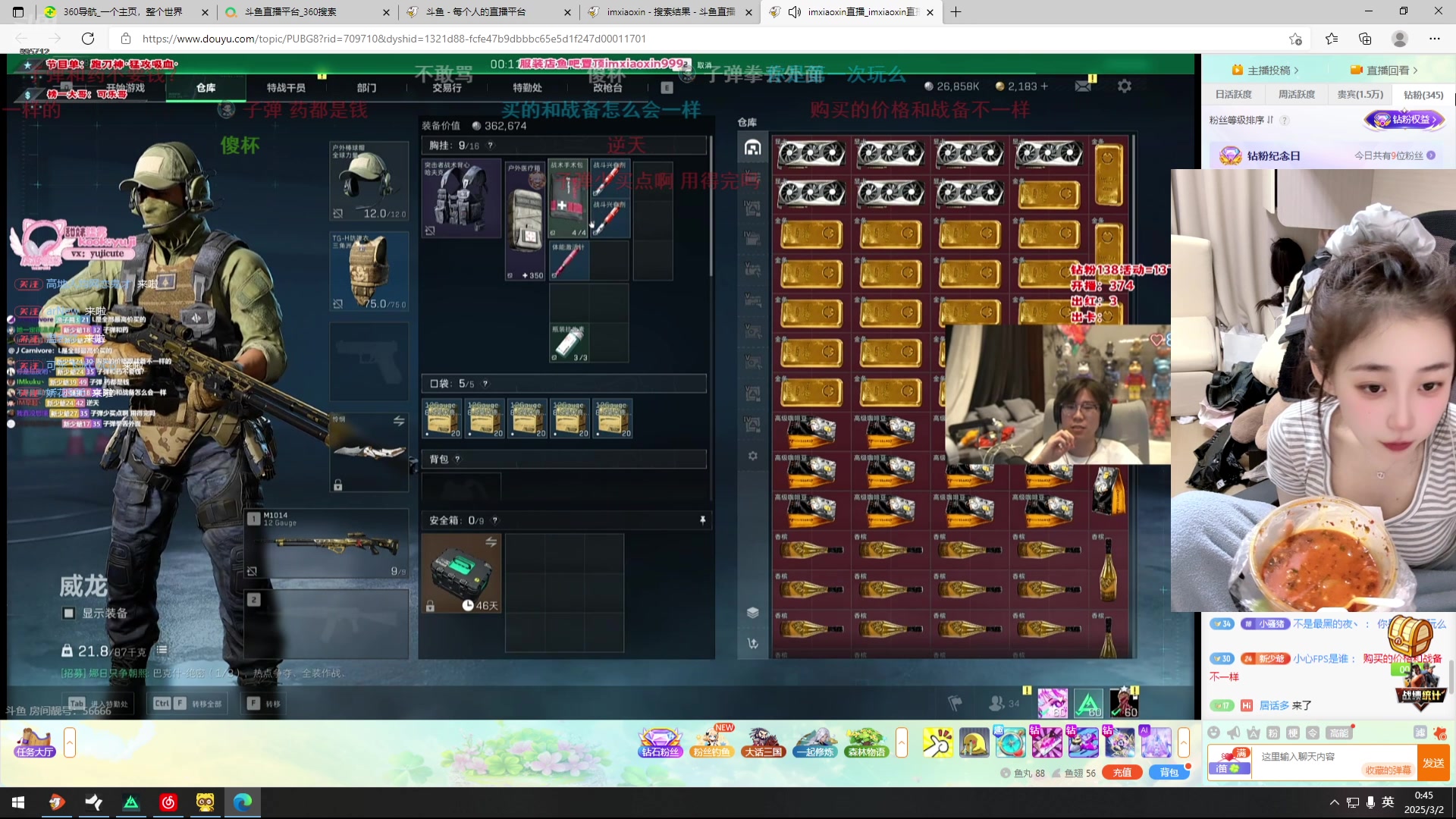Click the browser address bar URL
Viewport: 1456px width, 819px height.
point(394,39)
